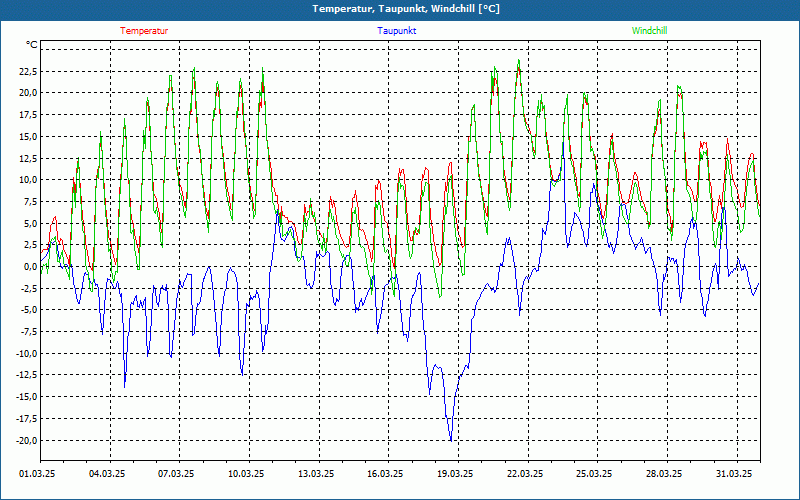Click the 5,0 y-axis value
800x500 pixels.
point(30,223)
